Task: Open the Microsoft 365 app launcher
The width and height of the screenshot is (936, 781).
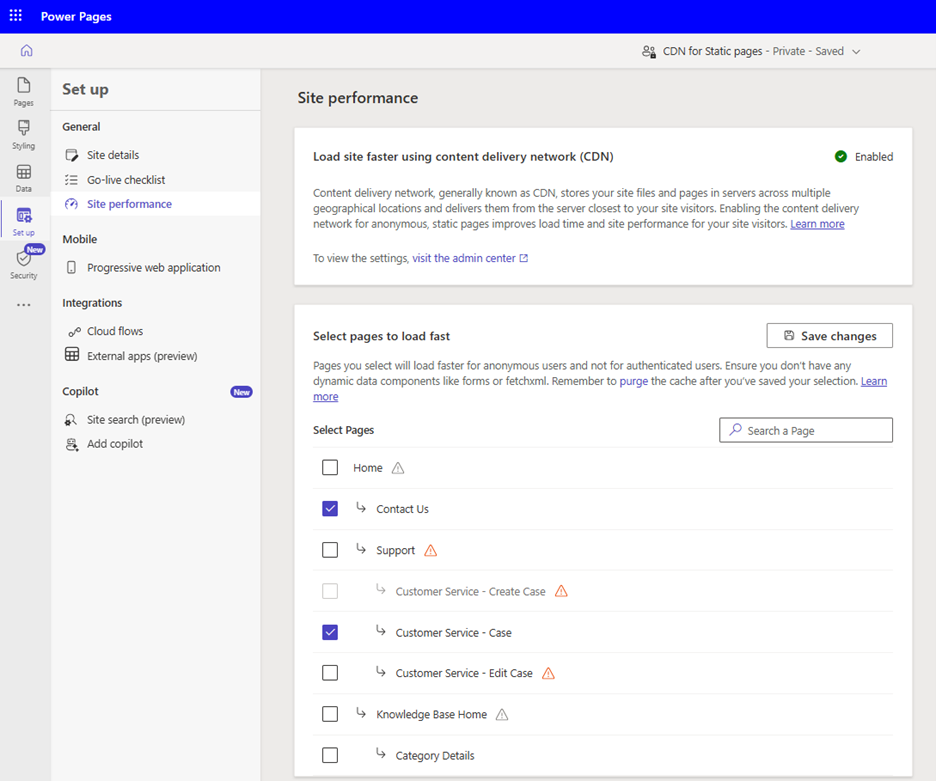Action: [14, 15]
